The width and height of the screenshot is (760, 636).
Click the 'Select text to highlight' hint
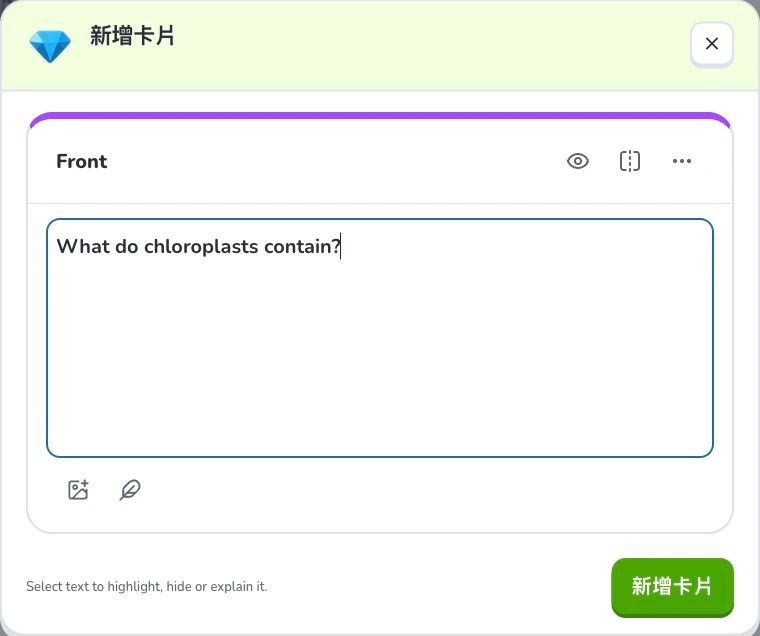click(x=146, y=587)
